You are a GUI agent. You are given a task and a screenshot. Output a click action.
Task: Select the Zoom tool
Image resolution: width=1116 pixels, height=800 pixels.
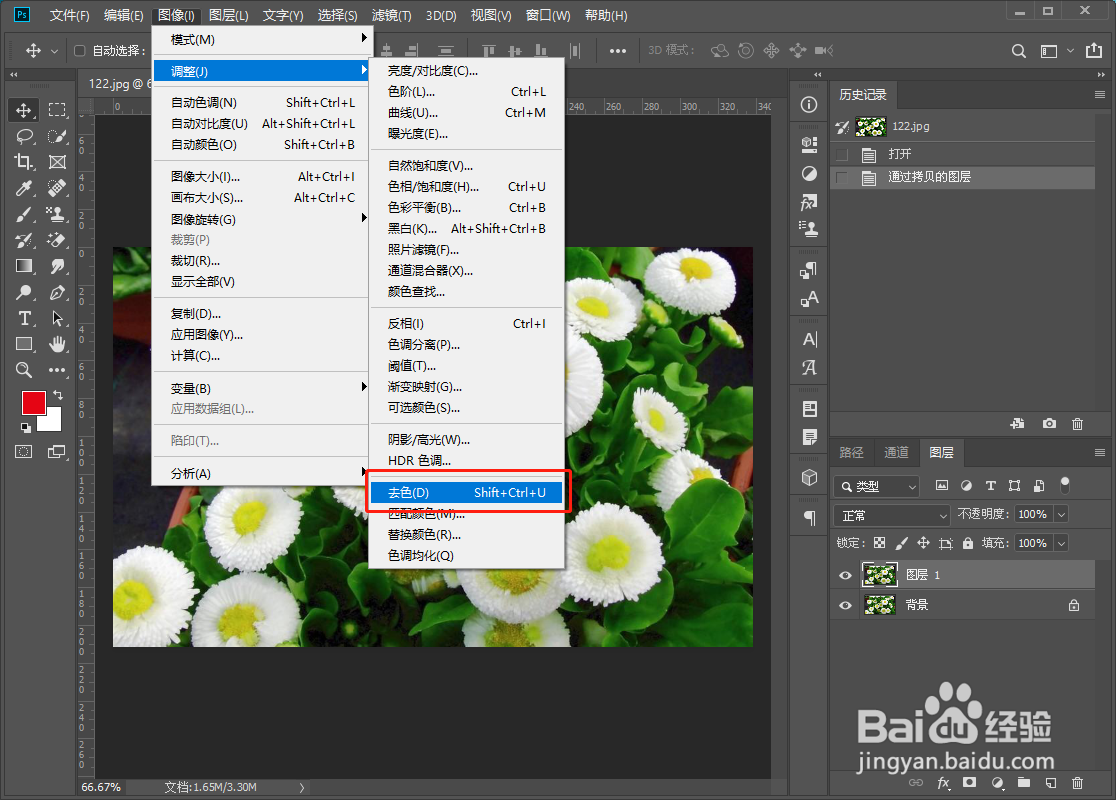[23, 370]
